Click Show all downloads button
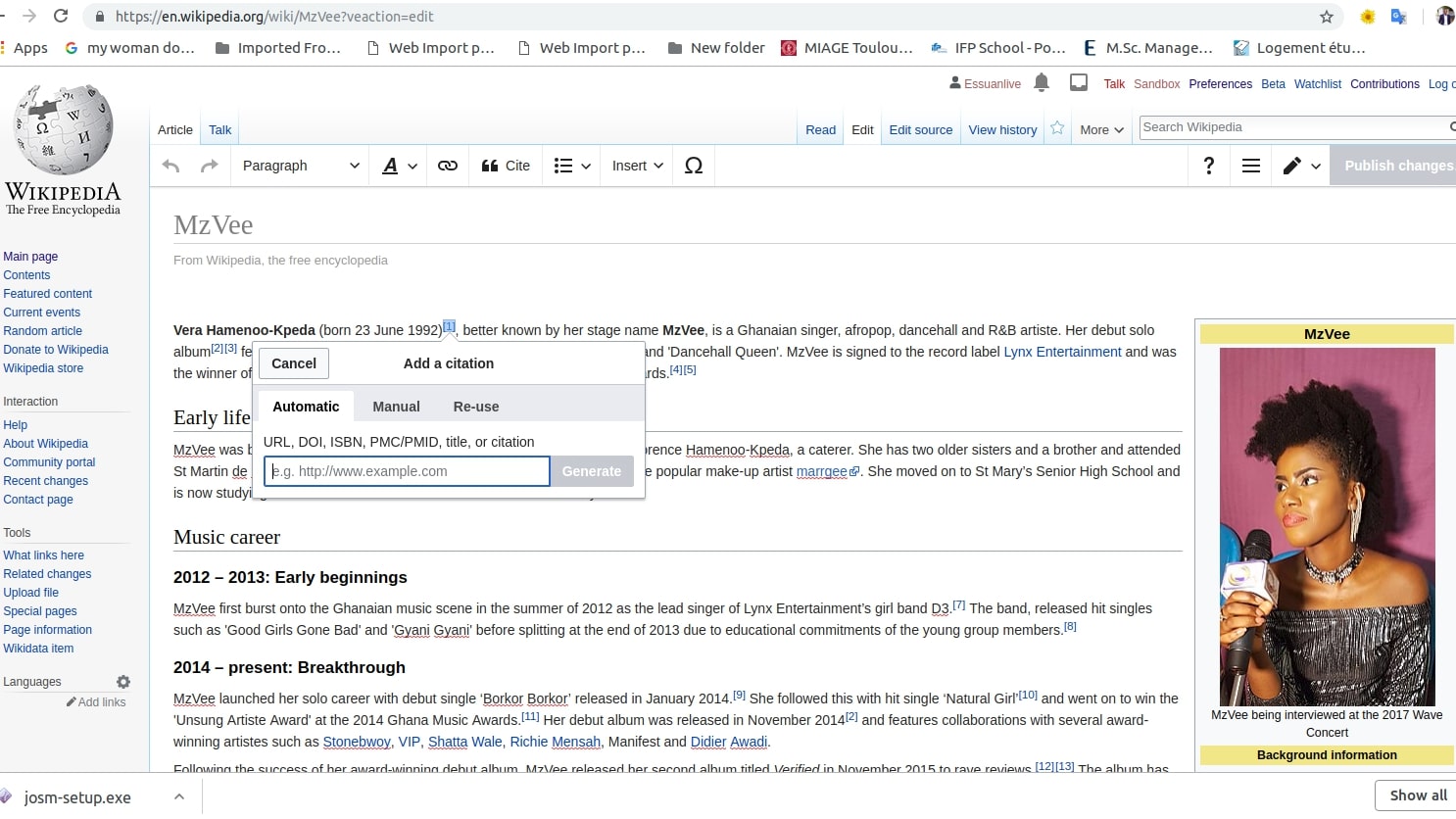The height and width of the screenshot is (819, 1456). pyautogui.click(x=1417, y=795)
